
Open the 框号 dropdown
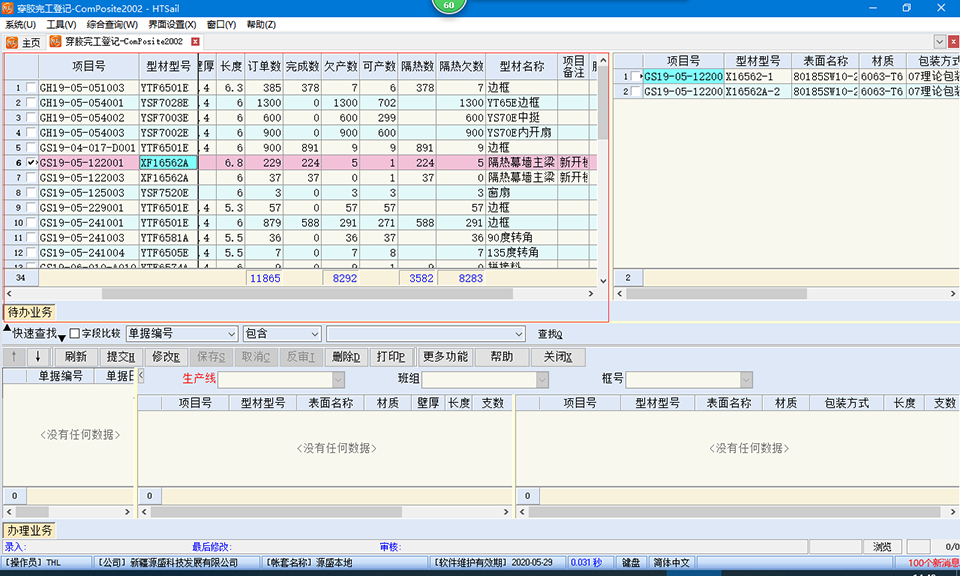pos(746,380)
